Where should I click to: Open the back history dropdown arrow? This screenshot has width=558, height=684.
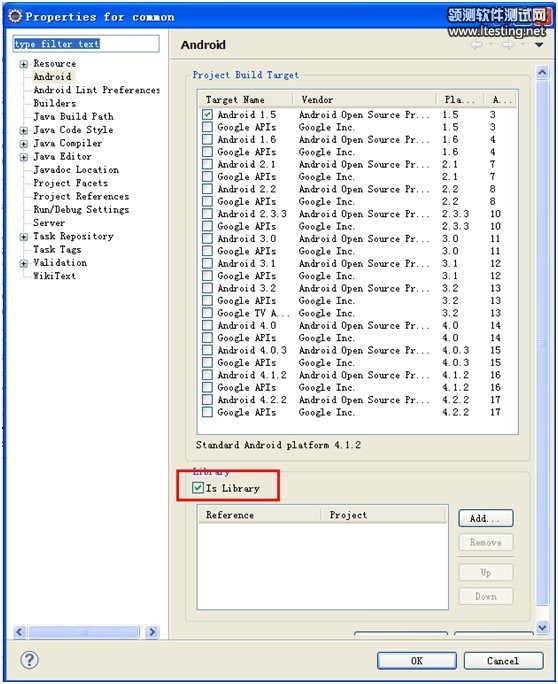click(x=491, y=44)
